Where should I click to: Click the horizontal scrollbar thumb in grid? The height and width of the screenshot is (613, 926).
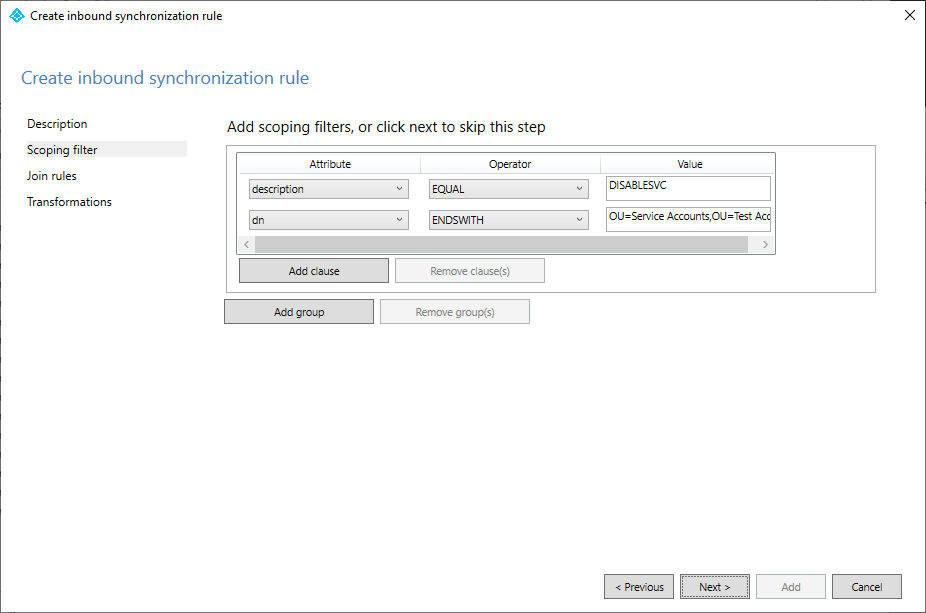(500, 245)
